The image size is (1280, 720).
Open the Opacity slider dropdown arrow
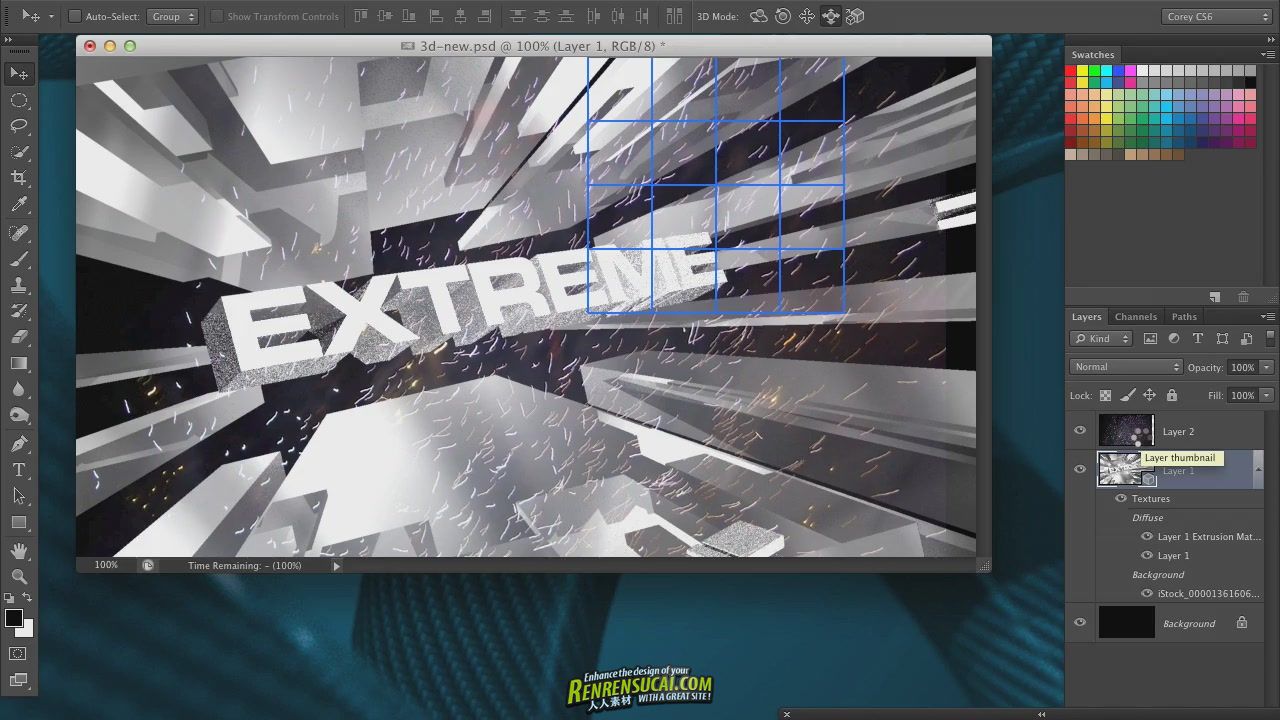click(1267, 367)
